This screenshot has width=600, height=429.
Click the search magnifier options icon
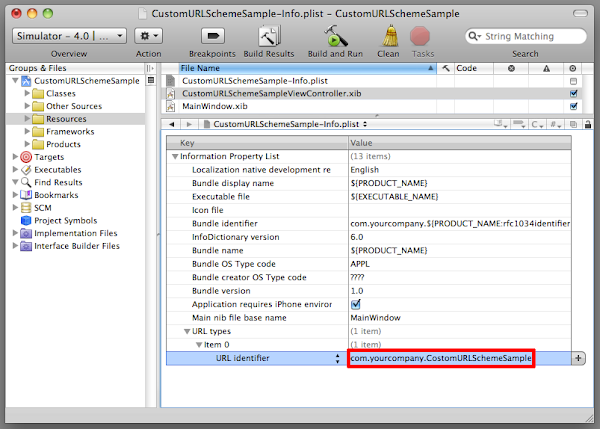(474, 36)
